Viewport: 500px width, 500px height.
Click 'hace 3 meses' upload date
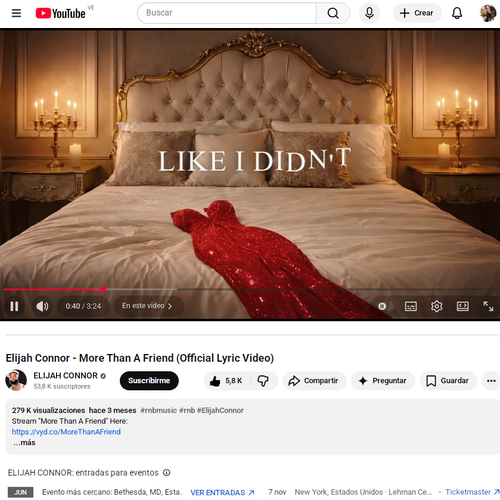tap(113, 410)
